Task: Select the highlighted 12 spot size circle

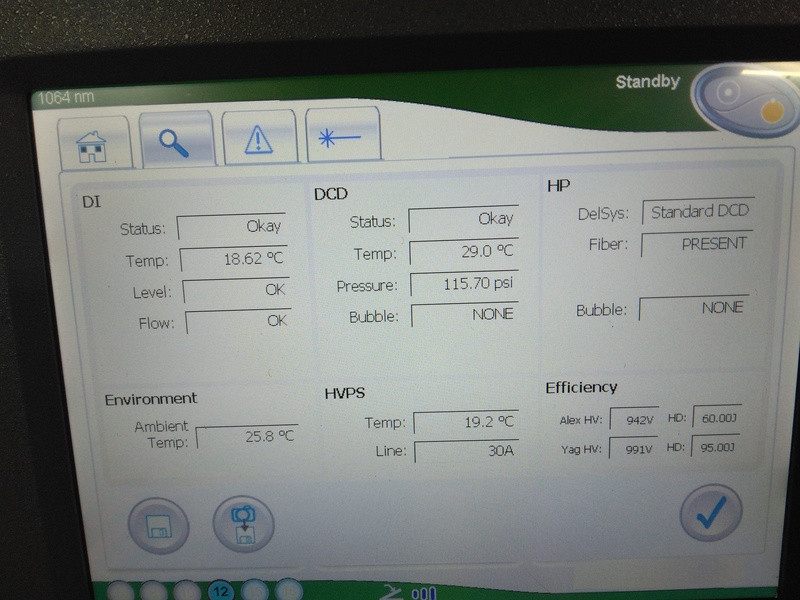Action: click(220, 592)
